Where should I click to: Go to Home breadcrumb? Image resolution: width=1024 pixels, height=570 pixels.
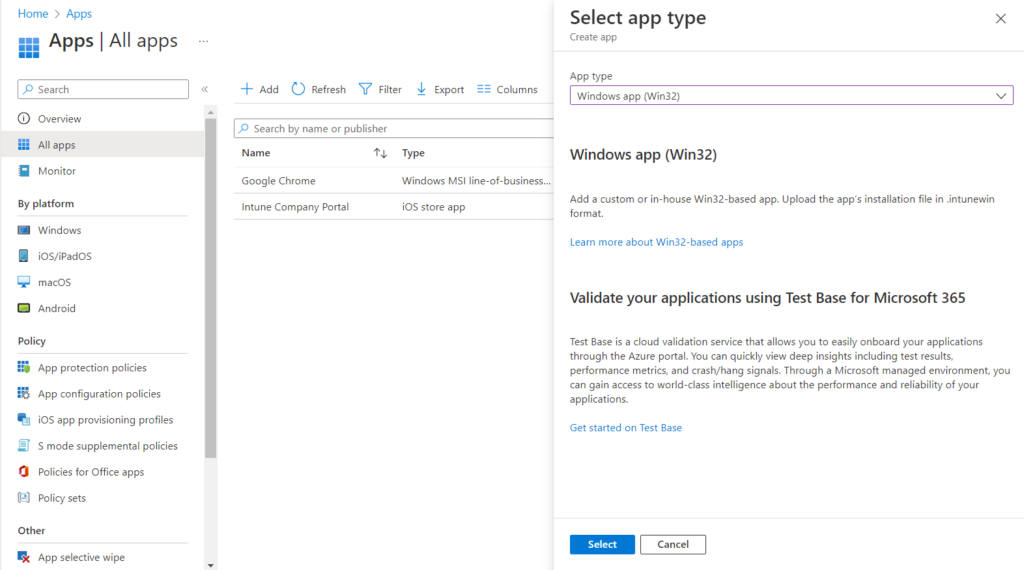[33, 14]
